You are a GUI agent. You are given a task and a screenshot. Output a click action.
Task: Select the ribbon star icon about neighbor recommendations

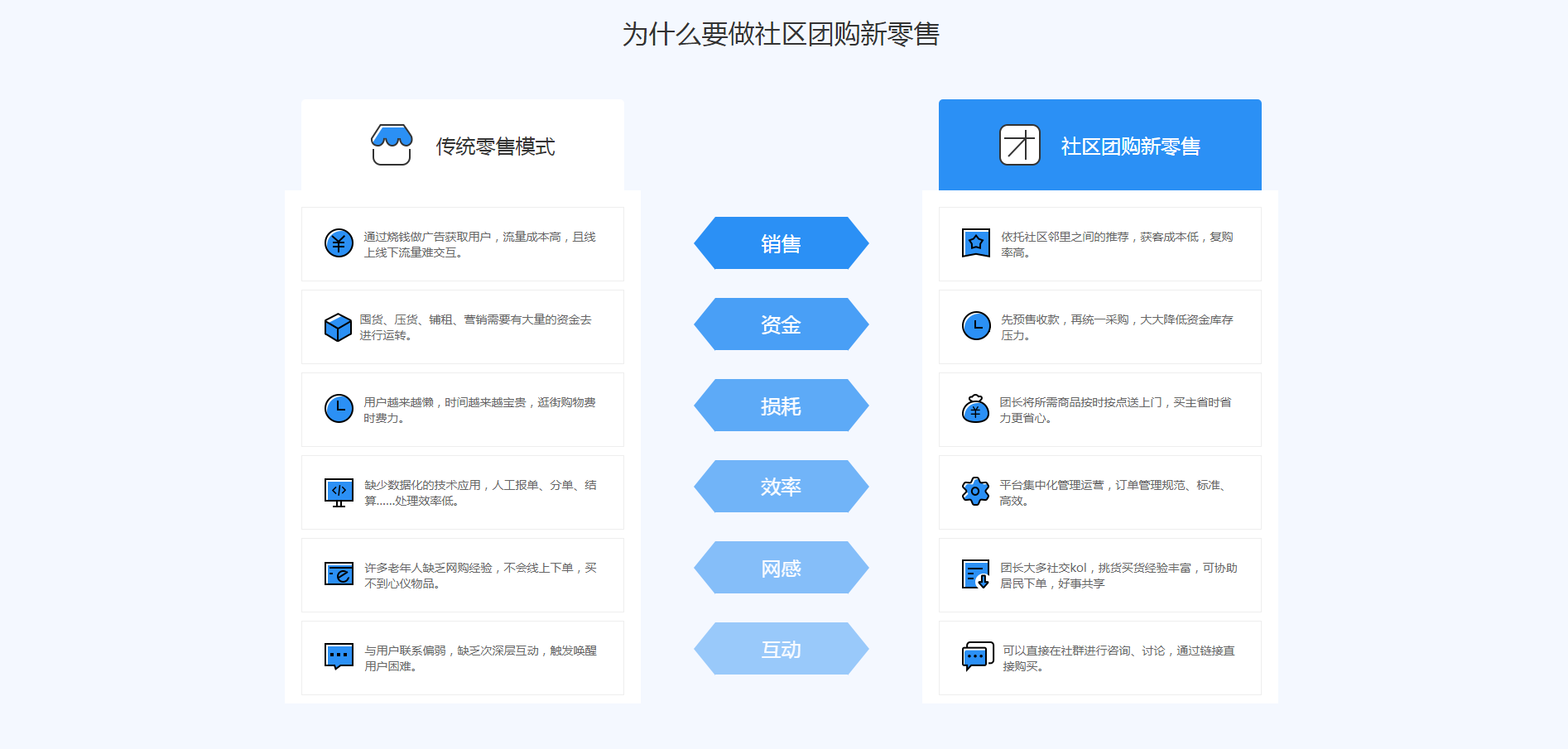coord(975,243)
